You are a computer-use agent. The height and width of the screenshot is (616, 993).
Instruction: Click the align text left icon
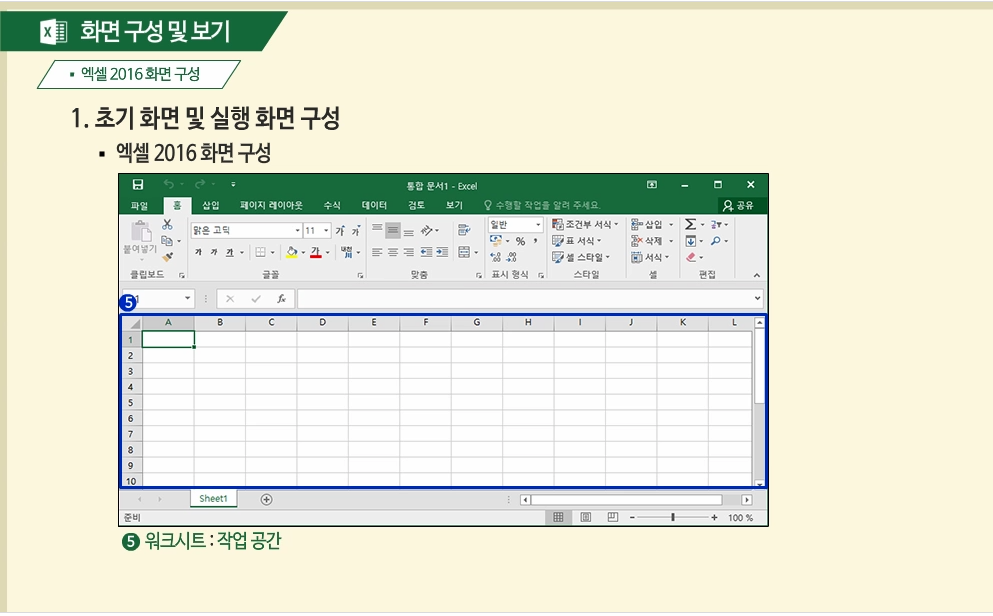(x=377, y=252)
